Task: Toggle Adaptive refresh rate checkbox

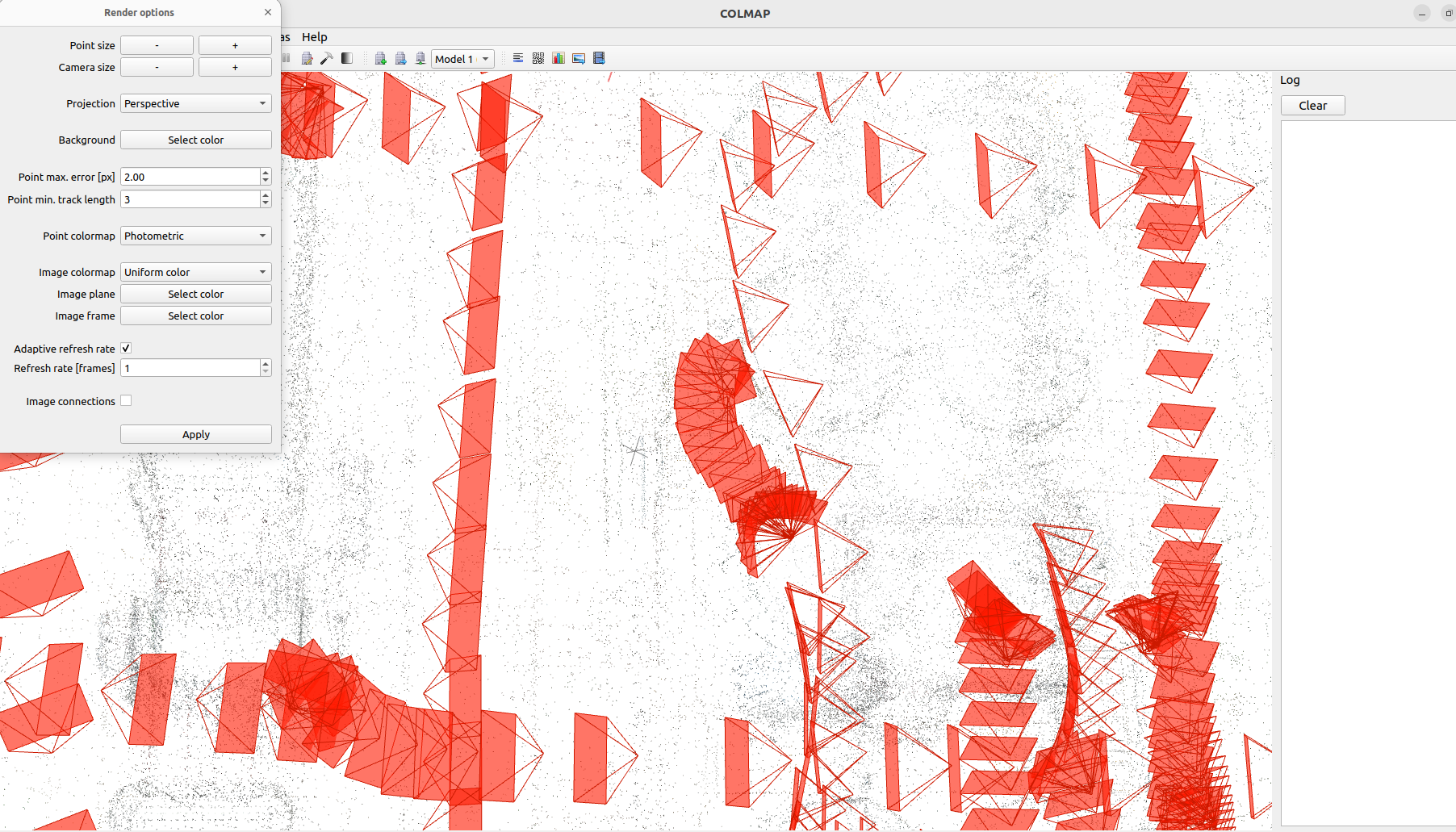Action: (x=126, y=348)
